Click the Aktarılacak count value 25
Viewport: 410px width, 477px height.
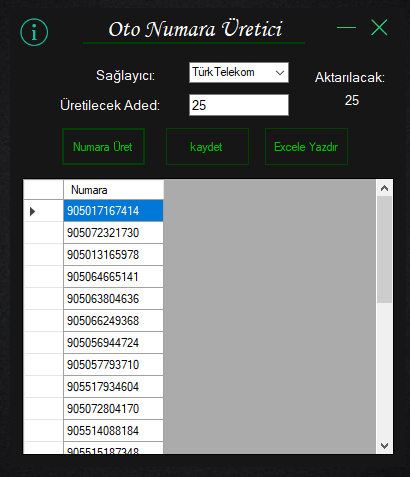click(352, 100)
